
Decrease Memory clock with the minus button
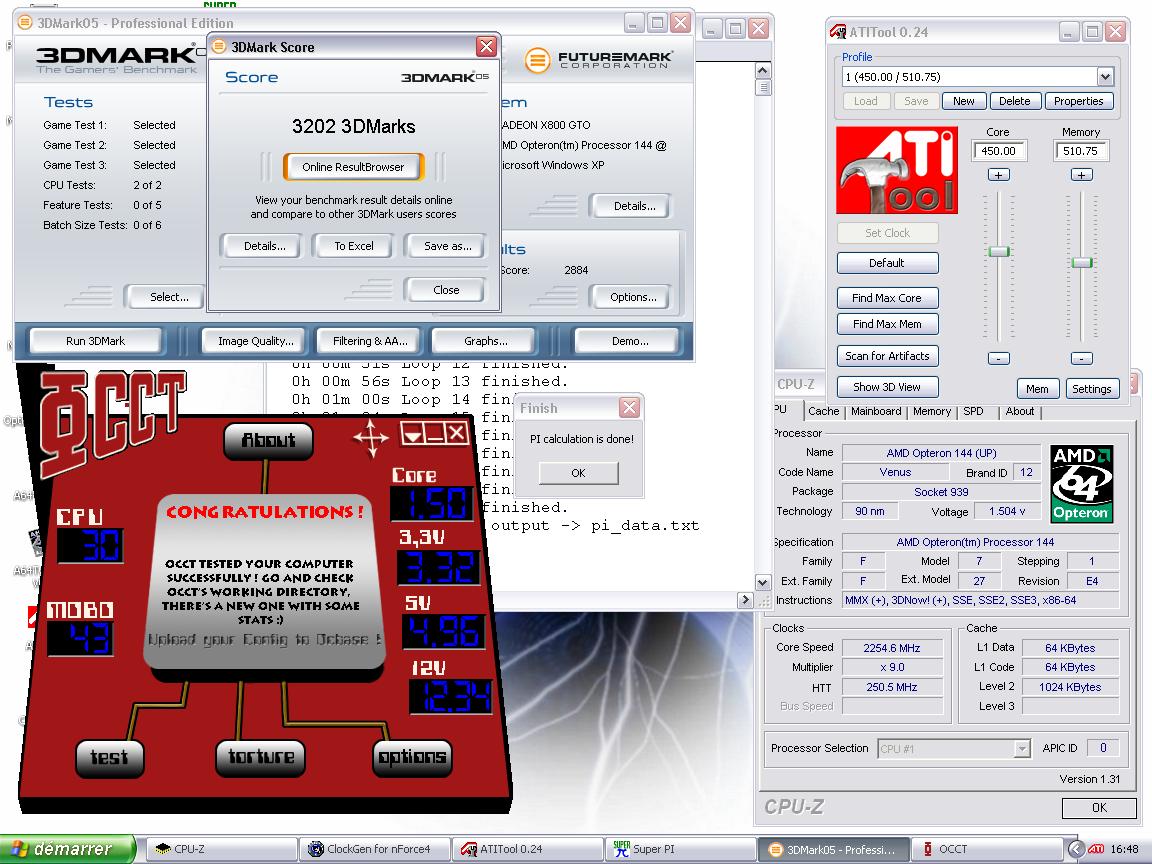click(1081, 359)
